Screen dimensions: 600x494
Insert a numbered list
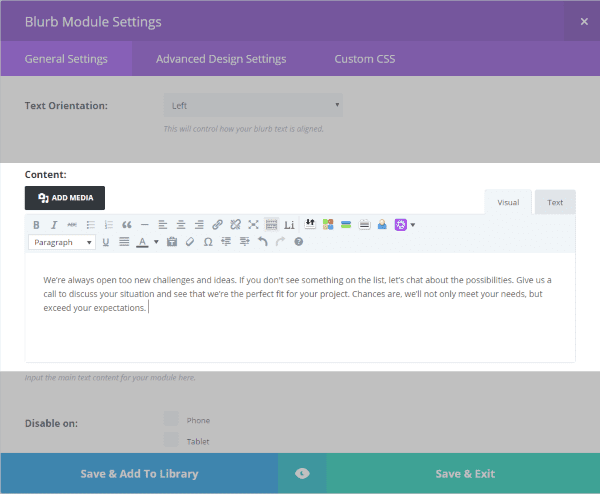(109, 225)
